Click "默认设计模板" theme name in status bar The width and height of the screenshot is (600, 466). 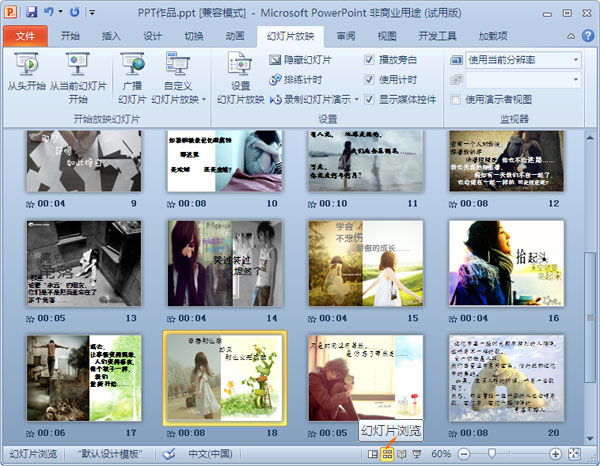pyautogui.click(x=110, y=454)
